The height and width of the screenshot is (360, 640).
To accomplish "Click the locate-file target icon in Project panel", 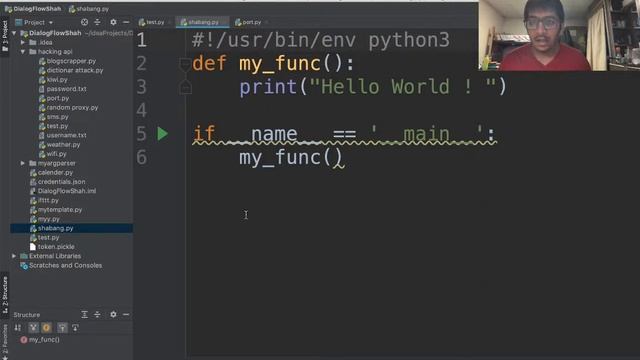I will pos(84,22).
